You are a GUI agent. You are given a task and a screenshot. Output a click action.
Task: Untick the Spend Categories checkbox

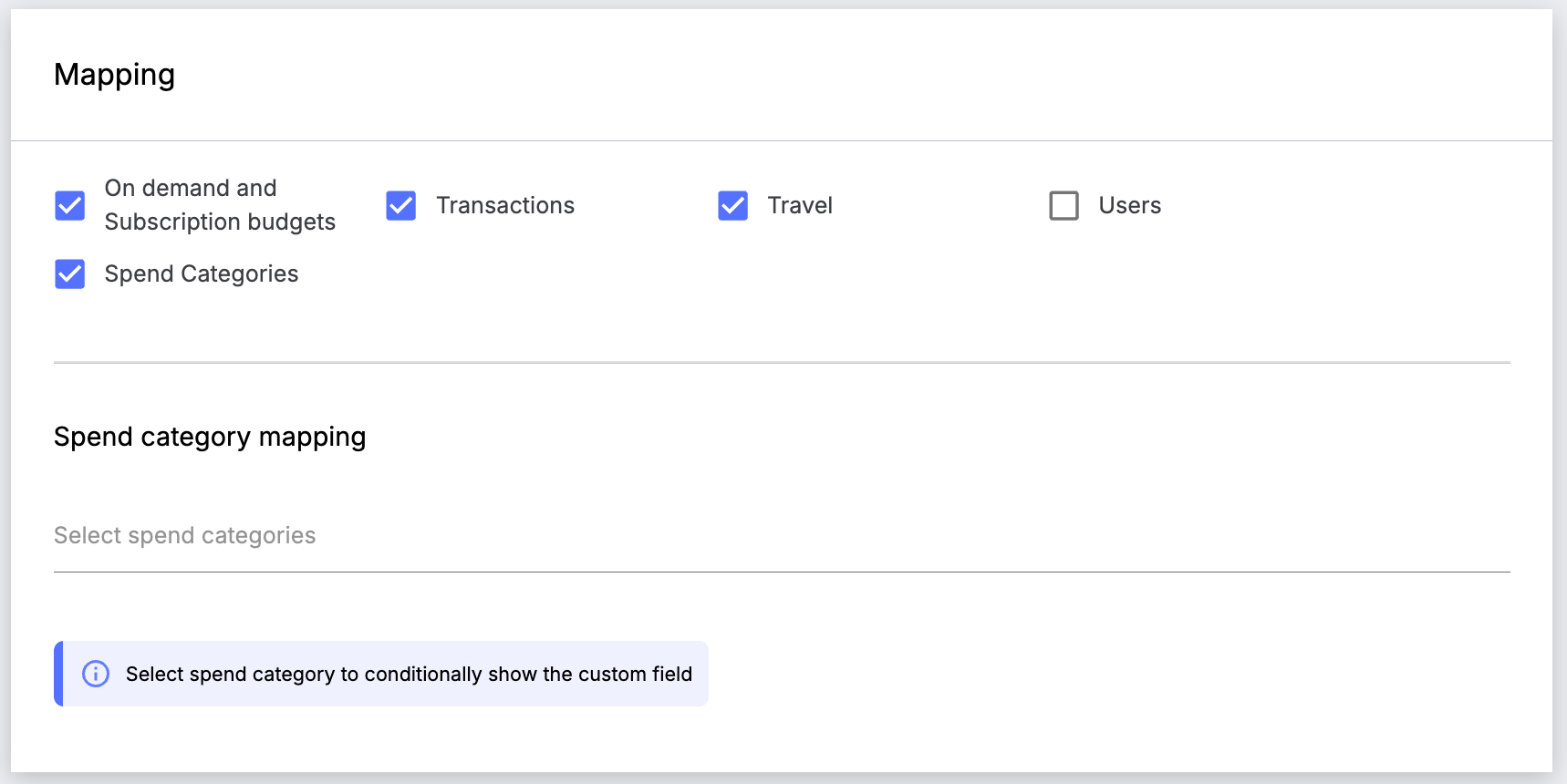tap(70, 274)
